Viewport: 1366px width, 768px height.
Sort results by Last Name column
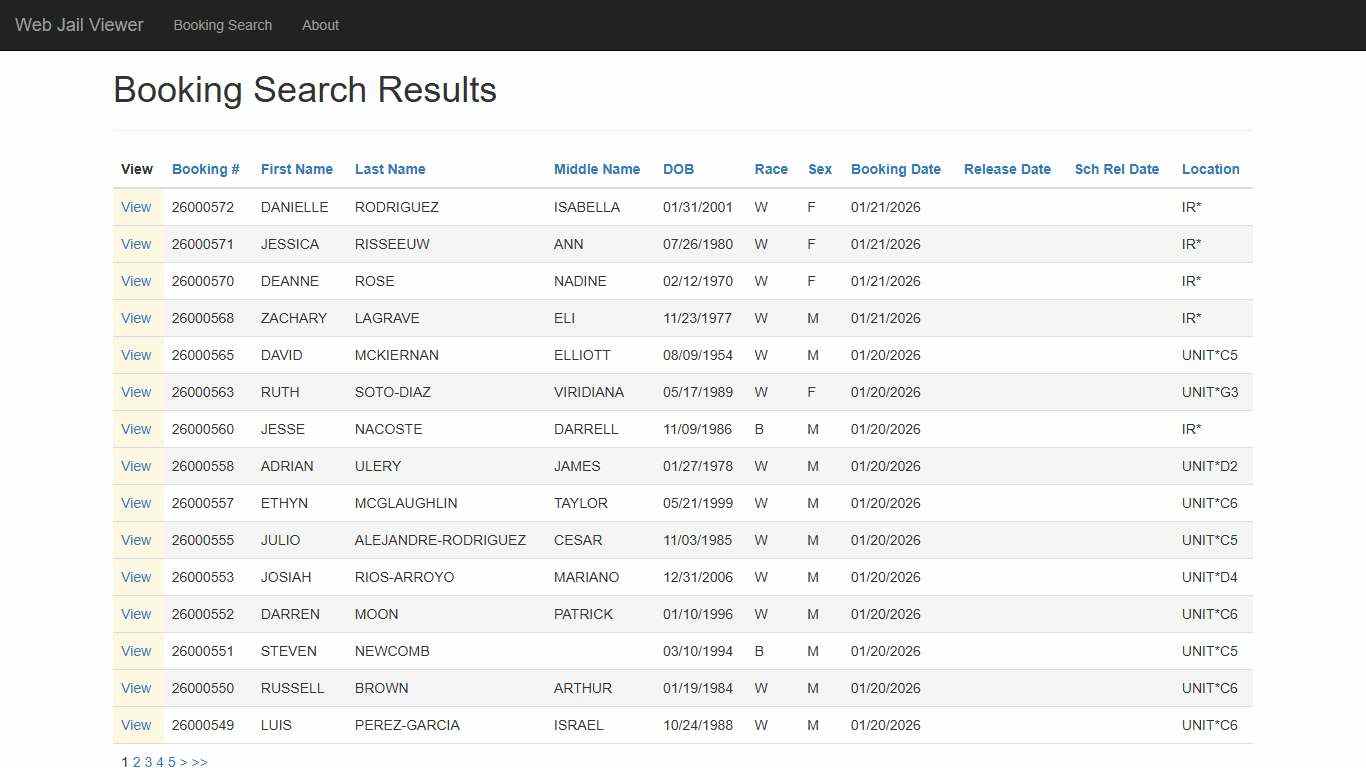click(390, 169)
